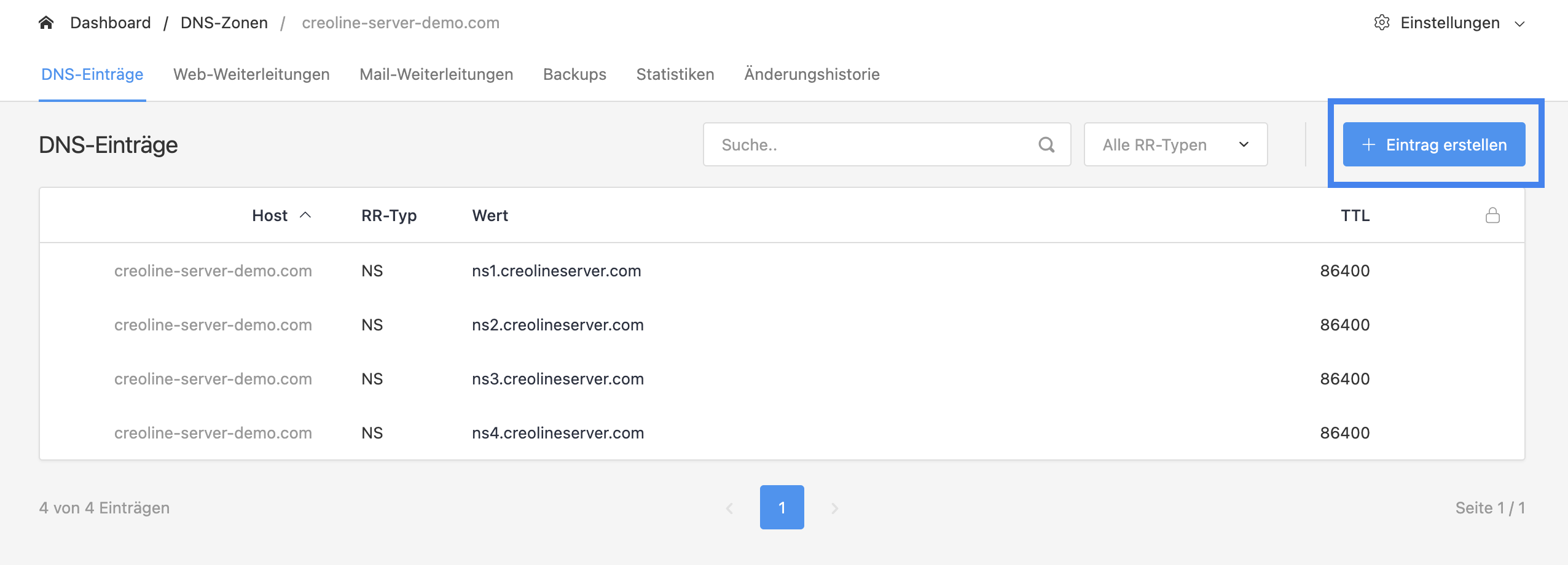
Task: Open DNS-Zonen breadcrumb link
Action: click(224, 23)
